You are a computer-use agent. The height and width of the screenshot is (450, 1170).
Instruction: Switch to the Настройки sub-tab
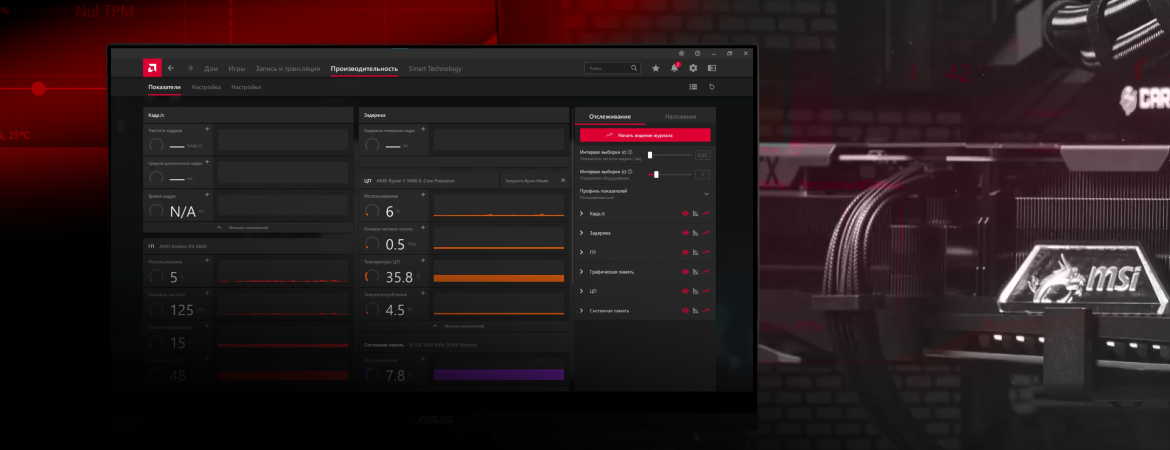coord(246,87)
